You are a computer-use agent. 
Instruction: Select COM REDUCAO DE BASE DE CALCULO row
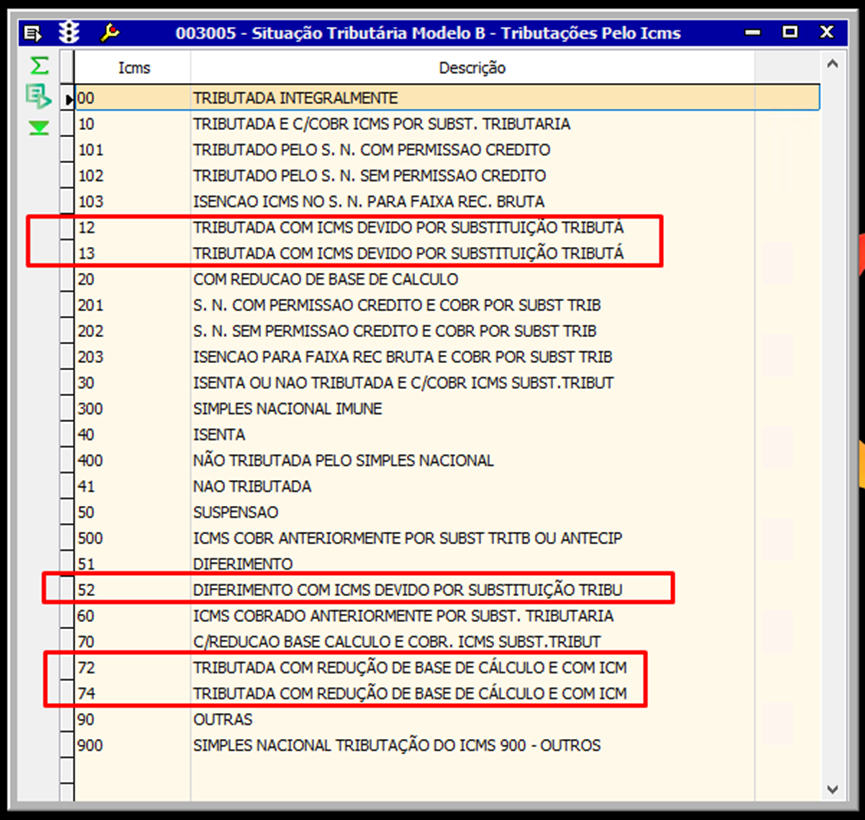(447, 279)
